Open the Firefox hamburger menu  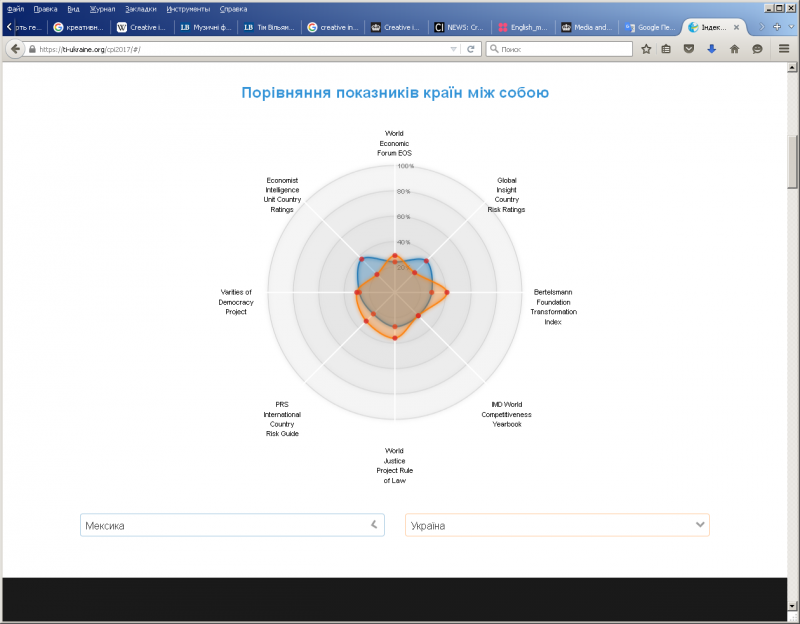[782, 48]
